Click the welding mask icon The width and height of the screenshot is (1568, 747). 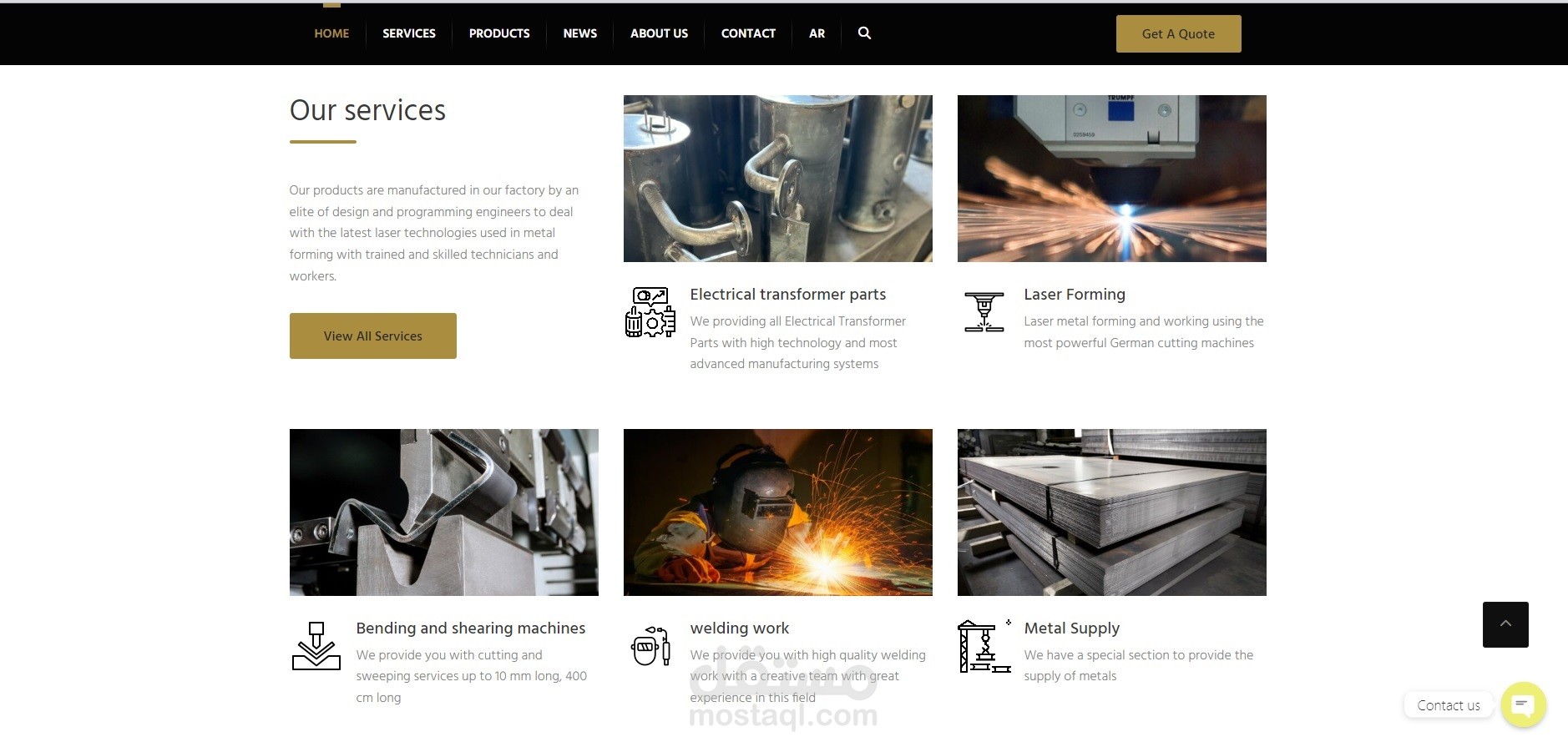click(650, 646)
